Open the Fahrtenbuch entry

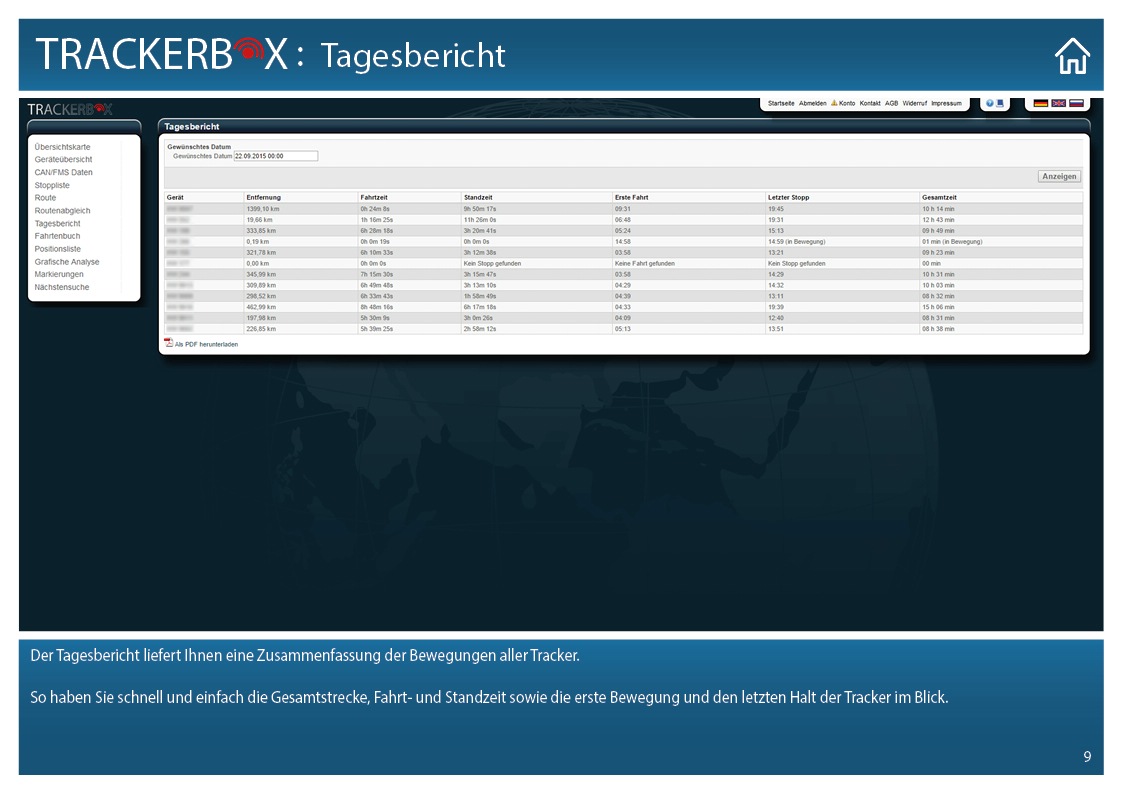coord(57,236)
